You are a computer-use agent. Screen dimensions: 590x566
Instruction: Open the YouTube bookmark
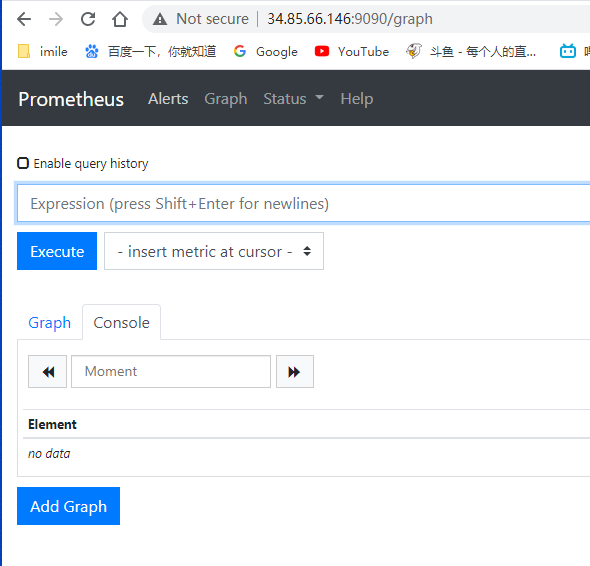(x=352, y=52)
